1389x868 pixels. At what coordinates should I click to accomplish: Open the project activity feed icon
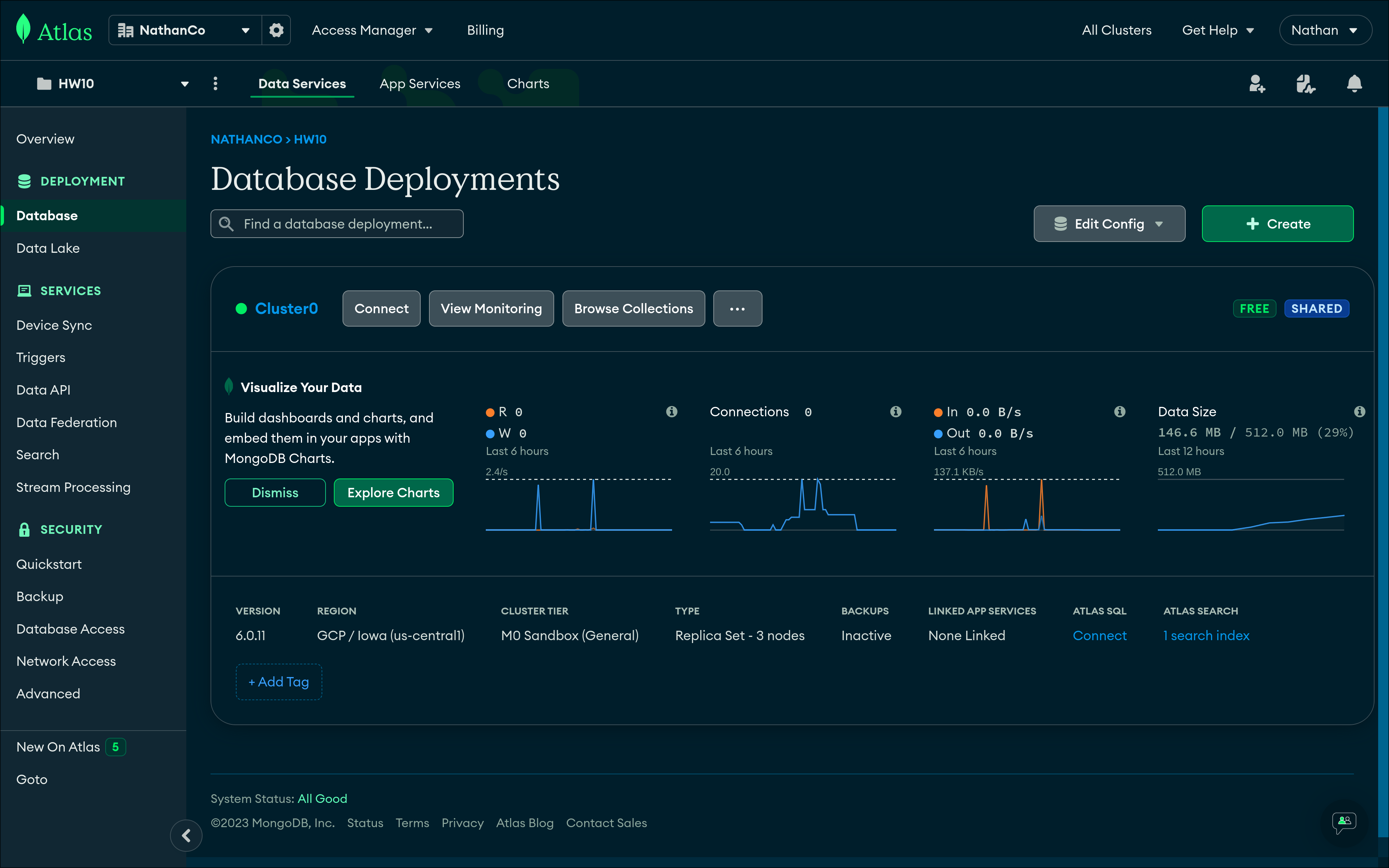(1305, 84)
